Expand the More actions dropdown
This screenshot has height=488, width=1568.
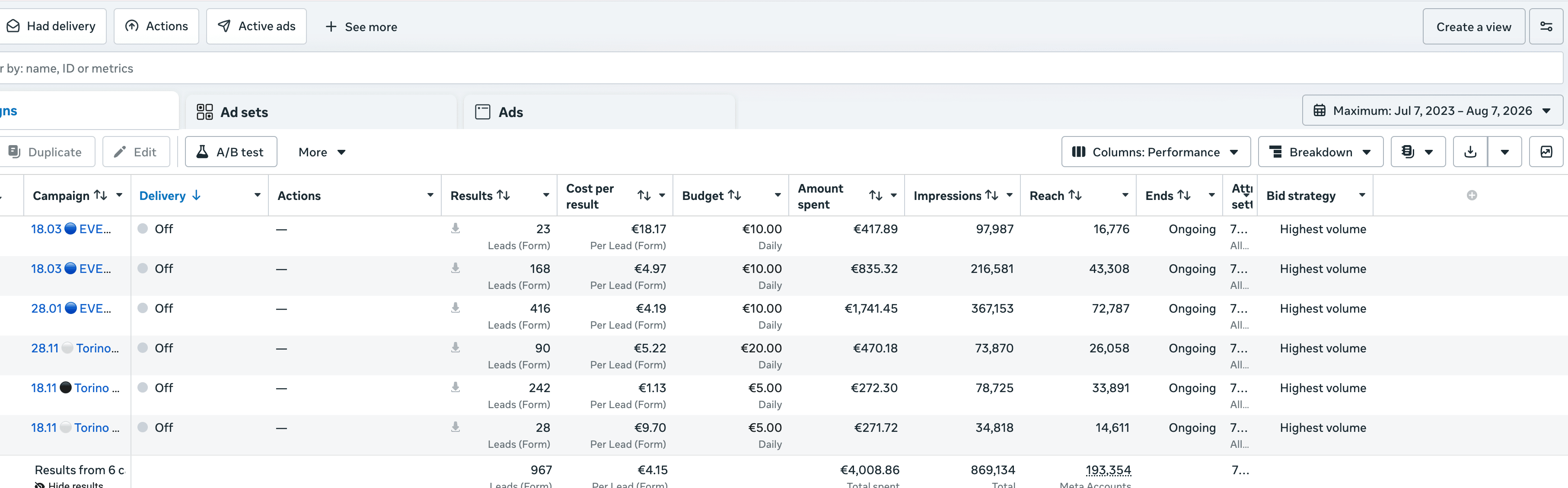[322, 152]
